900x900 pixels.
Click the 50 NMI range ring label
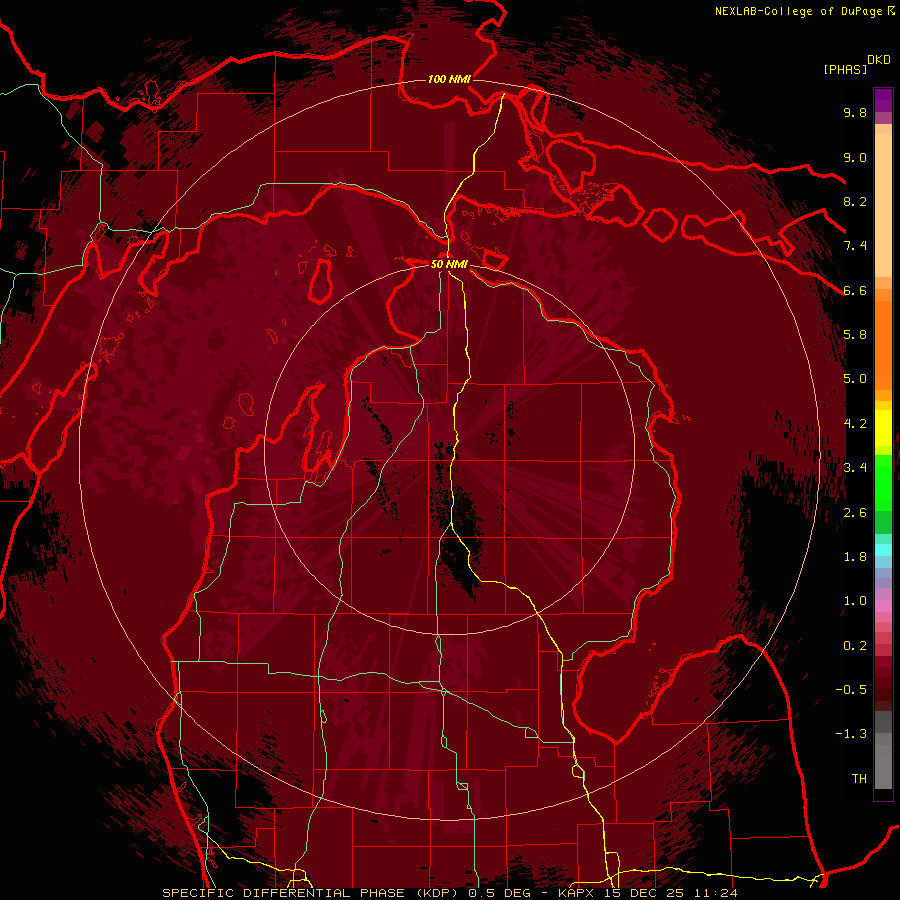point(449,264)
